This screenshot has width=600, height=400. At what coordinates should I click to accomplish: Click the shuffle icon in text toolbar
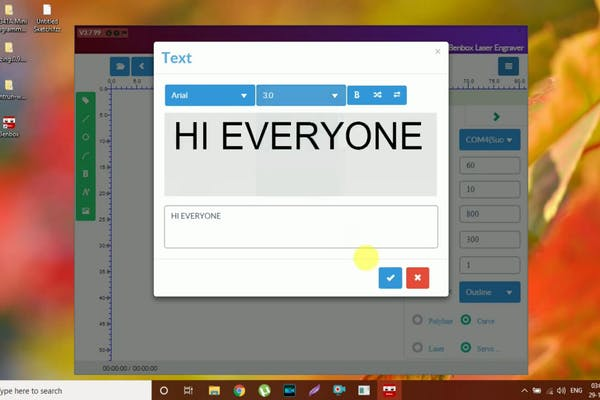tap(377, 95)
